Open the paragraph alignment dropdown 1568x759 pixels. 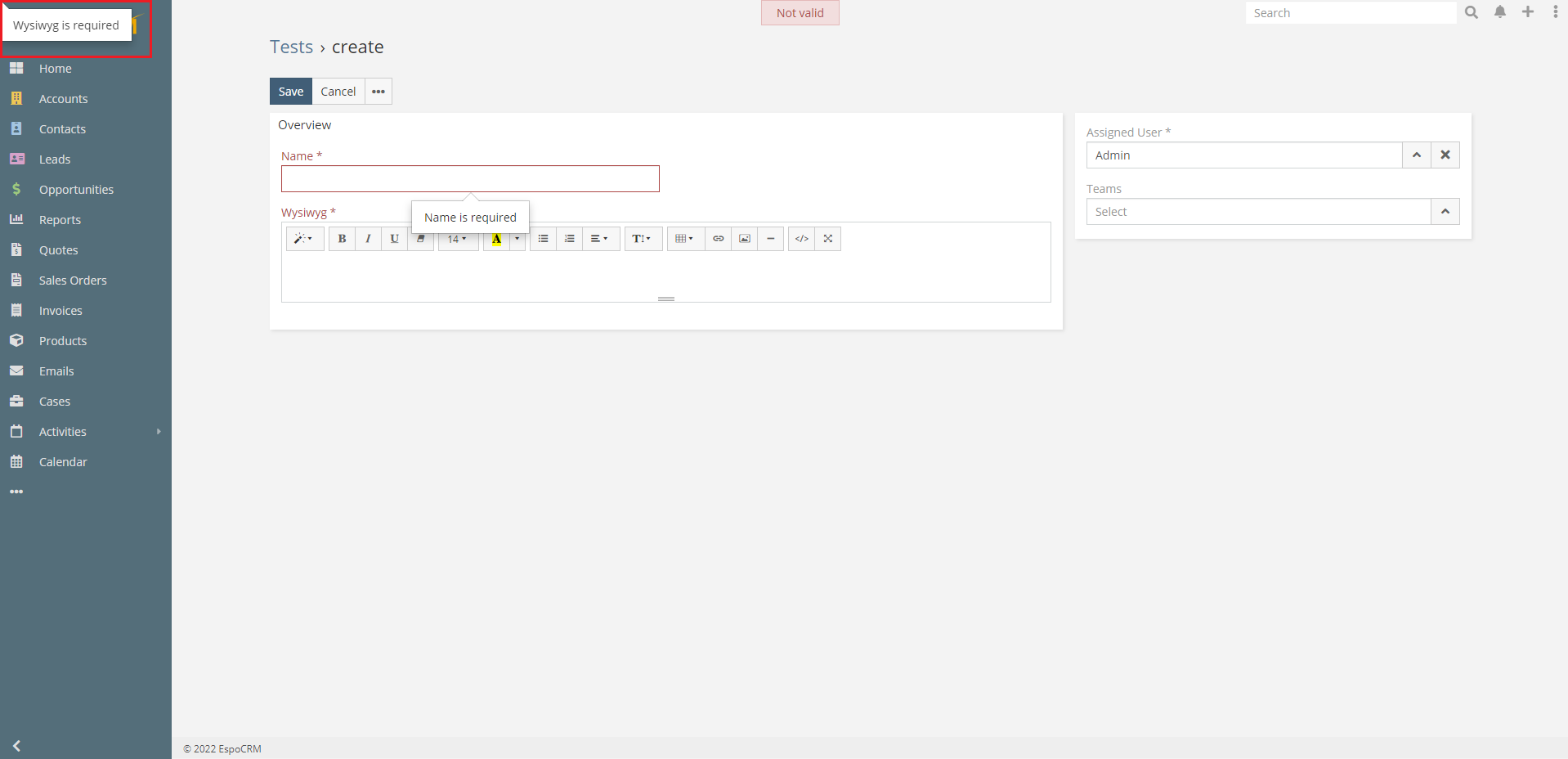coord(600,239)
